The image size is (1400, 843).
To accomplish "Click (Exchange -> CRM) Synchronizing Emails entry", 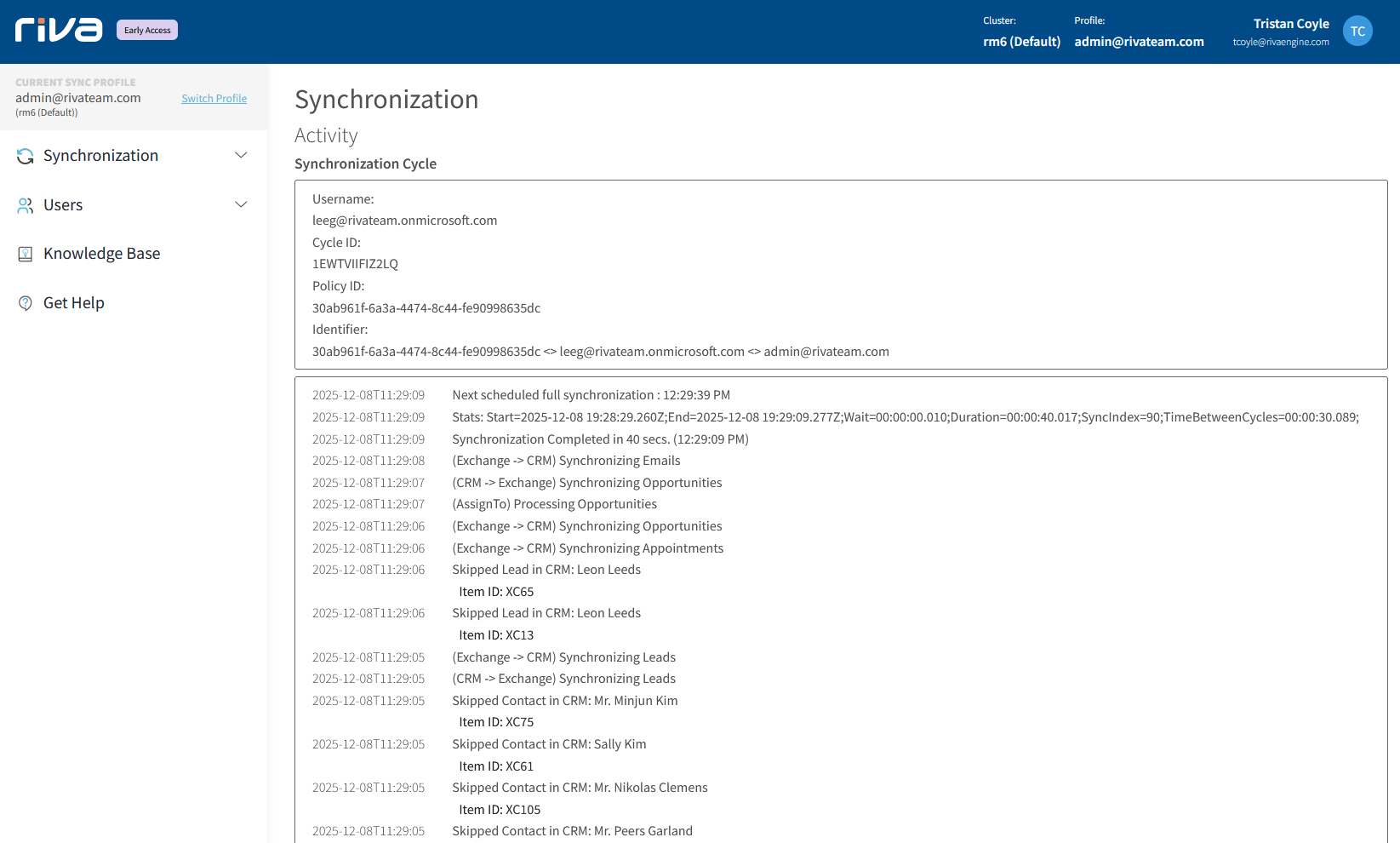I will point(566,461).
